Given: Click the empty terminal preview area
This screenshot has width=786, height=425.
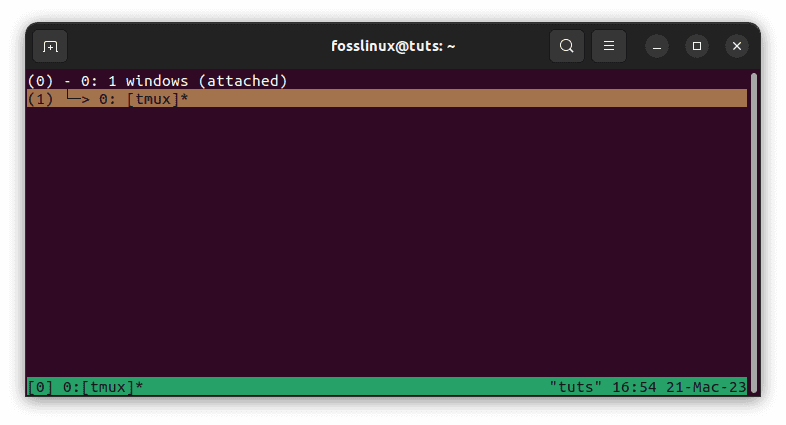Looking at the screenshot, I should coord(387,242).
